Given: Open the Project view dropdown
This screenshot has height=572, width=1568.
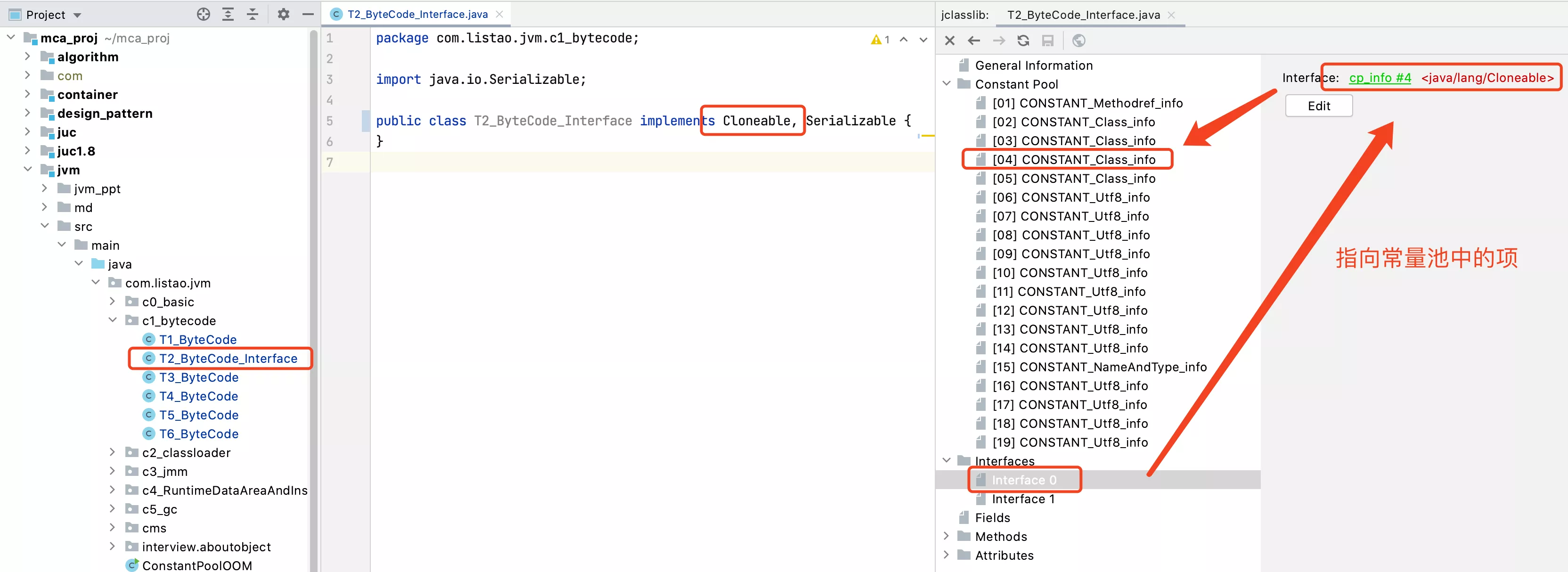Looking at the screenshot, I should pos(77,15).
